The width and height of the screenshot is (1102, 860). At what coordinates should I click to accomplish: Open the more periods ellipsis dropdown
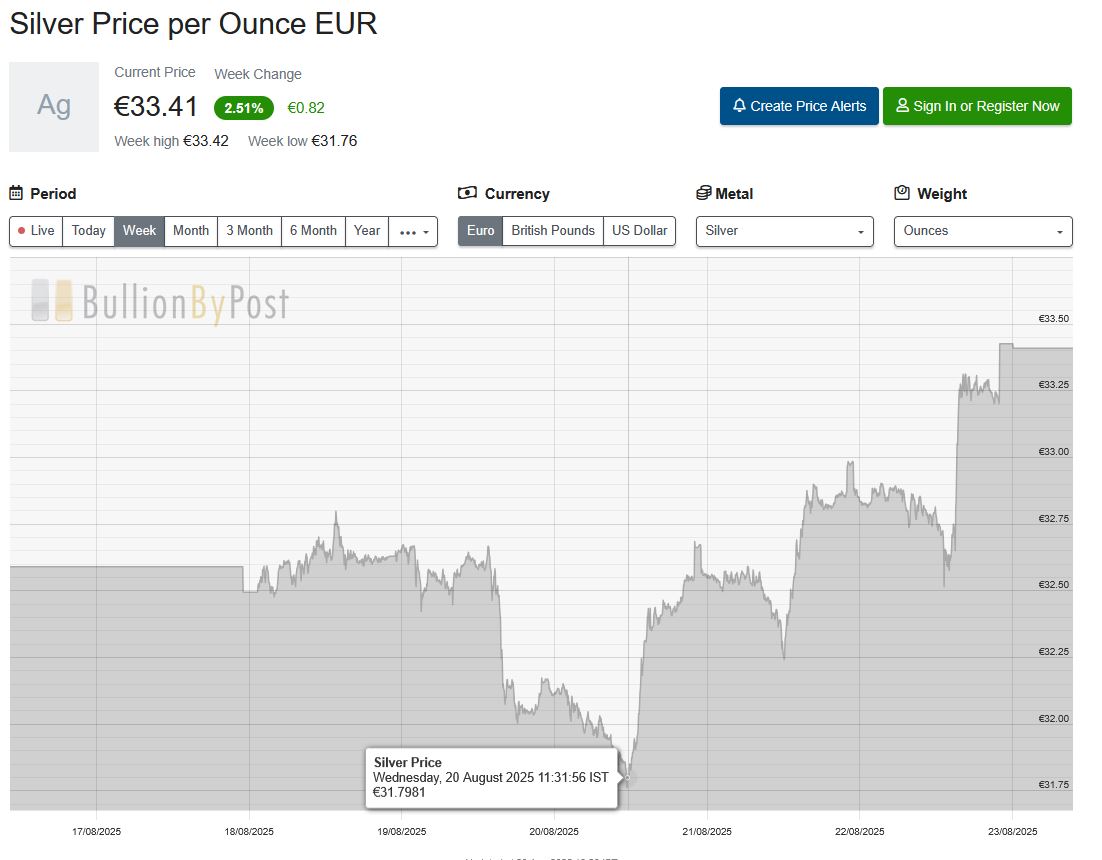(413, 231)
